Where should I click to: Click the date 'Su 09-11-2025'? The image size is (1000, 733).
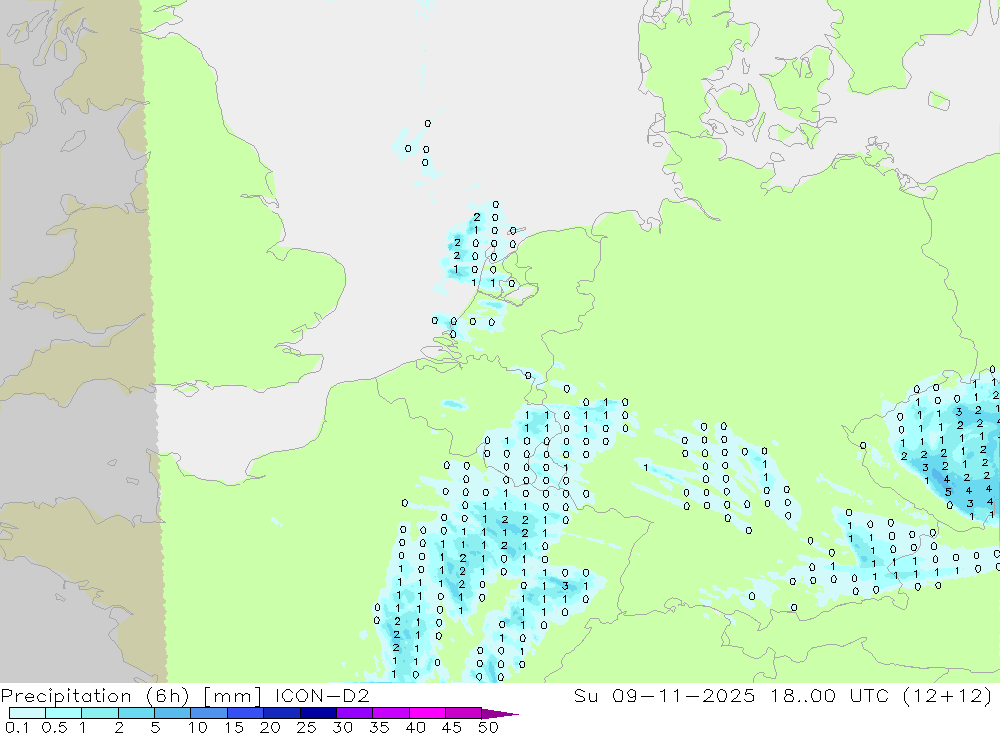(664, 695)
